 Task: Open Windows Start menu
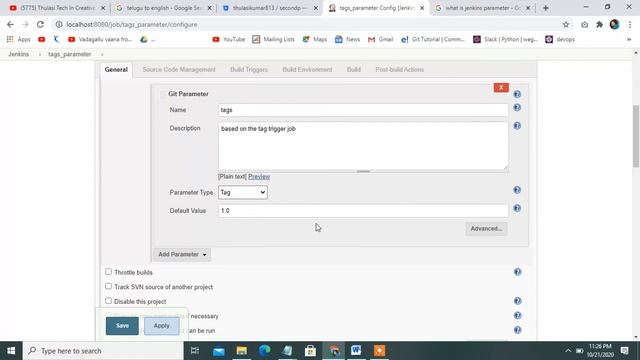tap(11, 351)
